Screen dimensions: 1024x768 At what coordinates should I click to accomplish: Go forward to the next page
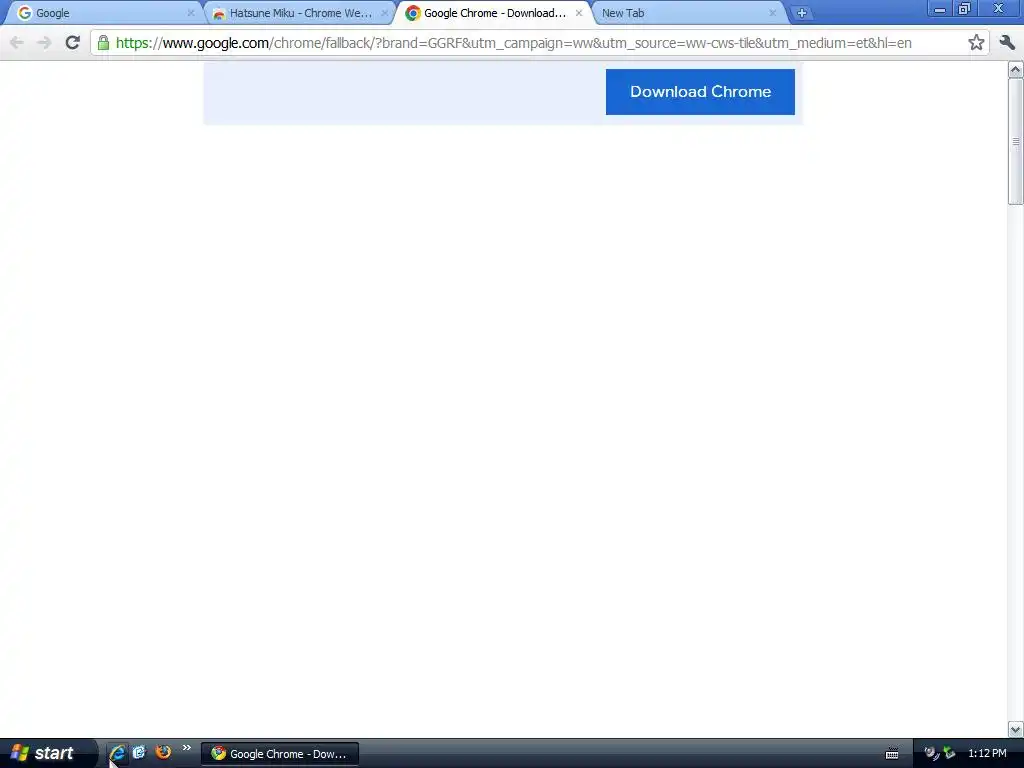point(44,43)
